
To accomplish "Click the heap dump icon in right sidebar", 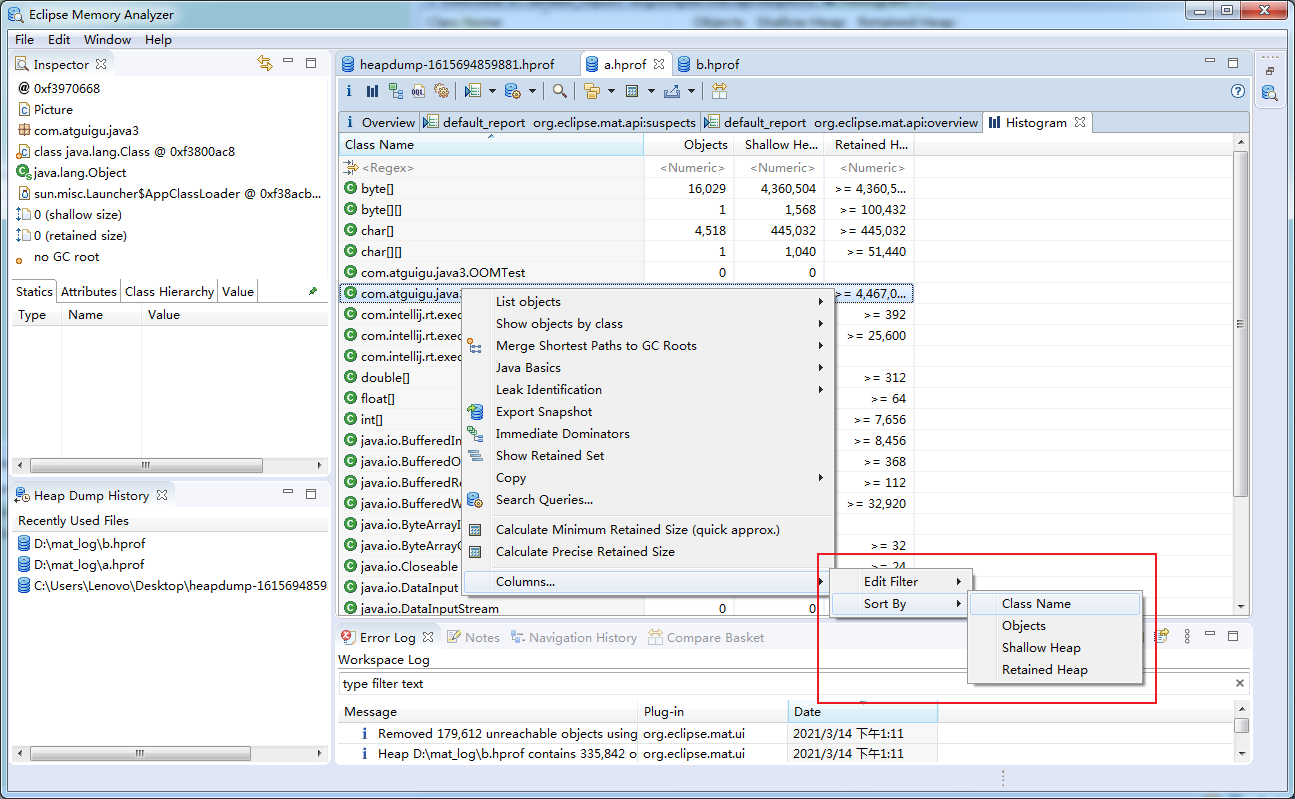I will pos(1269,93).
